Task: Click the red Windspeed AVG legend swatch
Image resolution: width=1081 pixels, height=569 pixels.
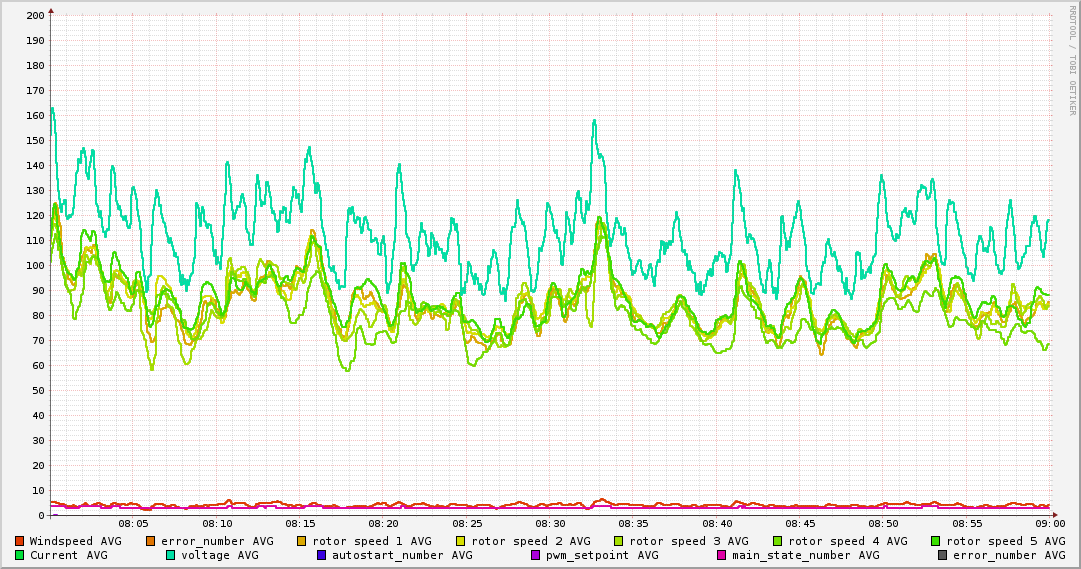Action: coord(19,541)
